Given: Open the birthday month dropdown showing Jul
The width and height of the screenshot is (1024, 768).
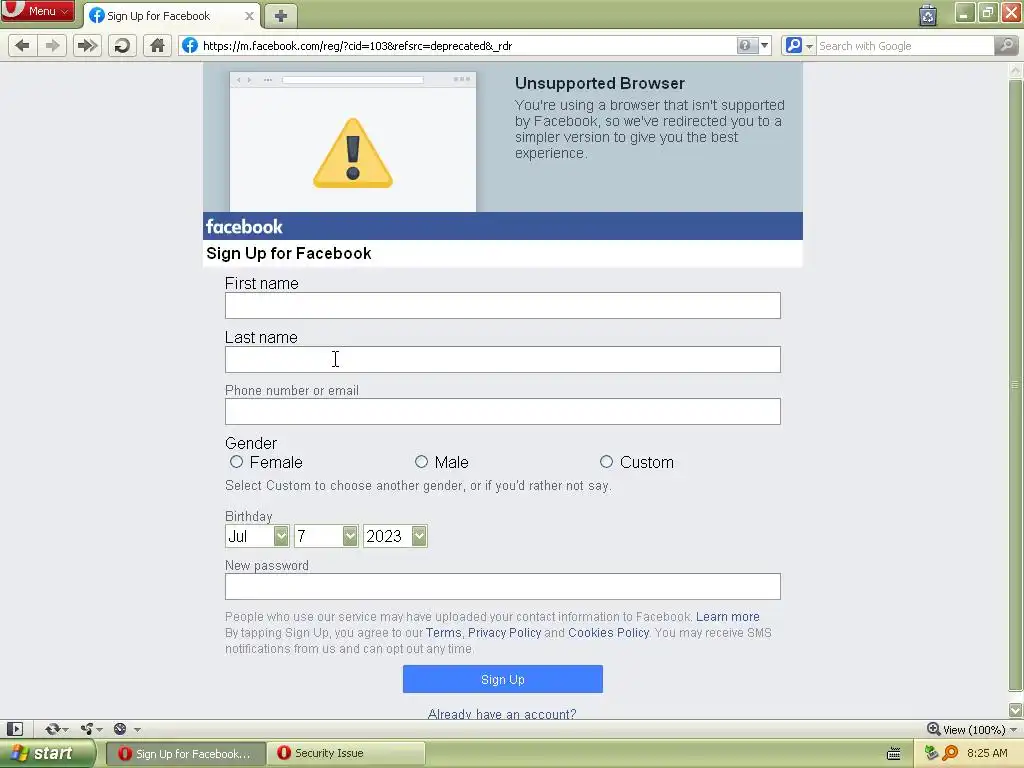Looking at the screenshot, I should click(x=257, y=536).
